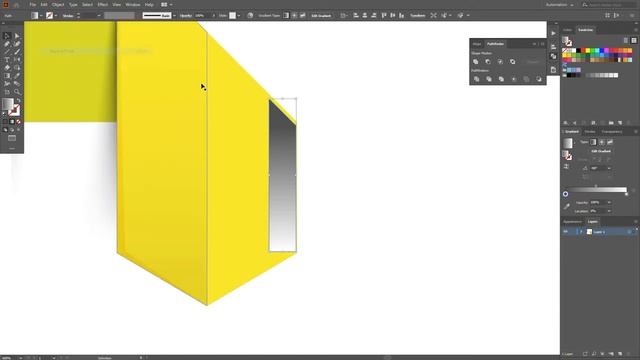
Task: Choose Freeform gradient type in Gradient panel
Action: click(x=610, y=142)
